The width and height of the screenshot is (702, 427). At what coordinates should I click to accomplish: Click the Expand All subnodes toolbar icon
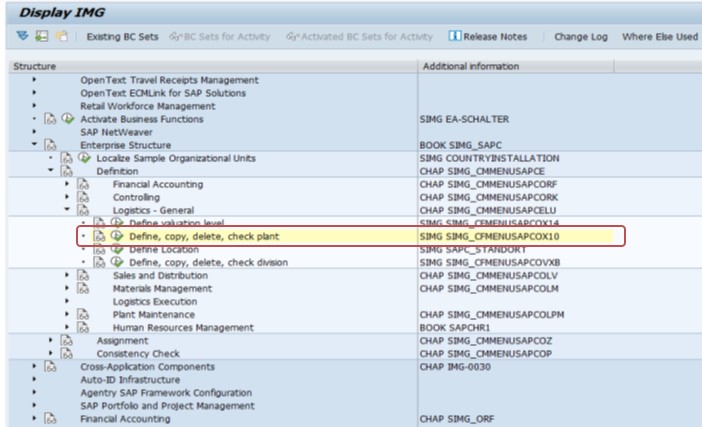[22, 36]
